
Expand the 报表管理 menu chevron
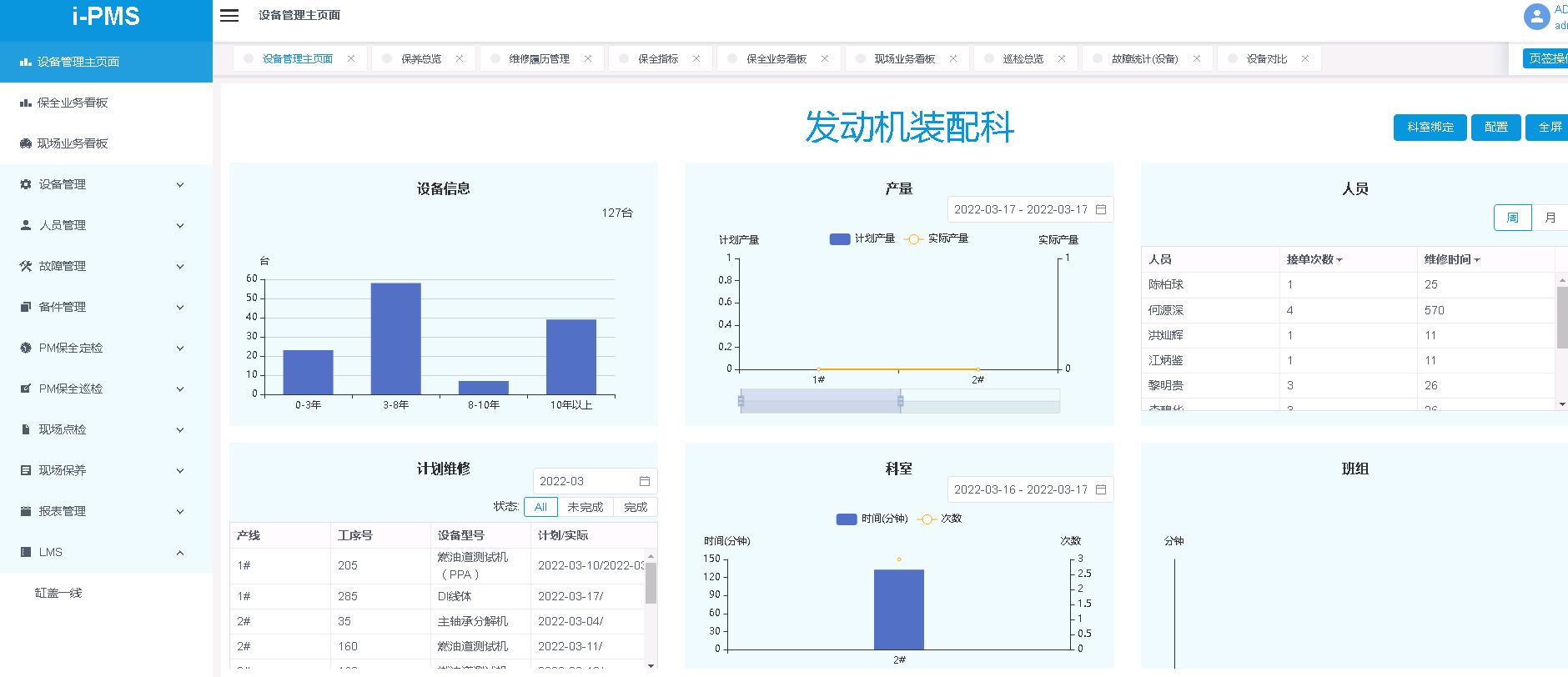point(180,511)
